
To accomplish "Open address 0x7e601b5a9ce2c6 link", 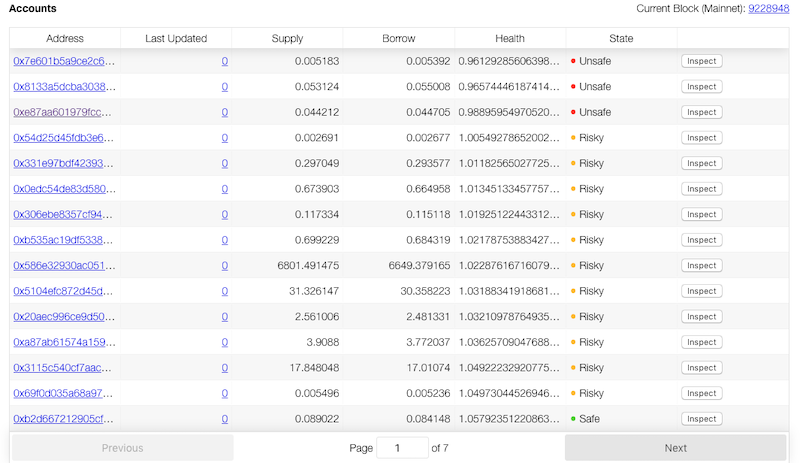I will 64,61.
